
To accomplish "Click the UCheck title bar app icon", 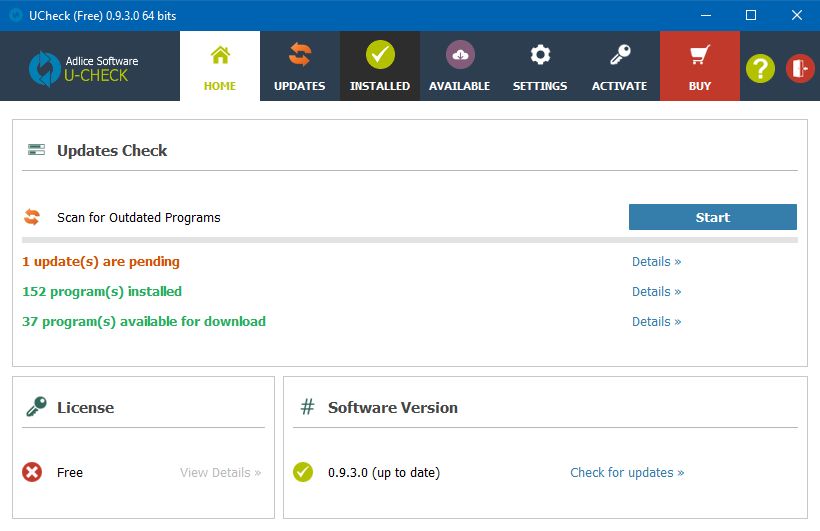I will (x=16, y=15).
